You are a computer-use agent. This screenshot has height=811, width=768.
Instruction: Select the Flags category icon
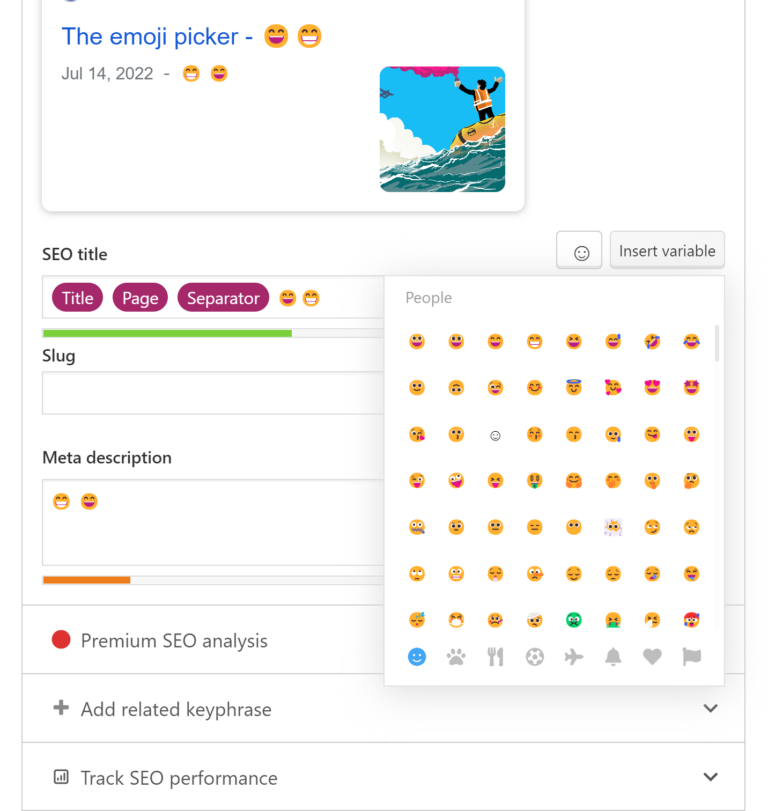click(x=691, y=657)
